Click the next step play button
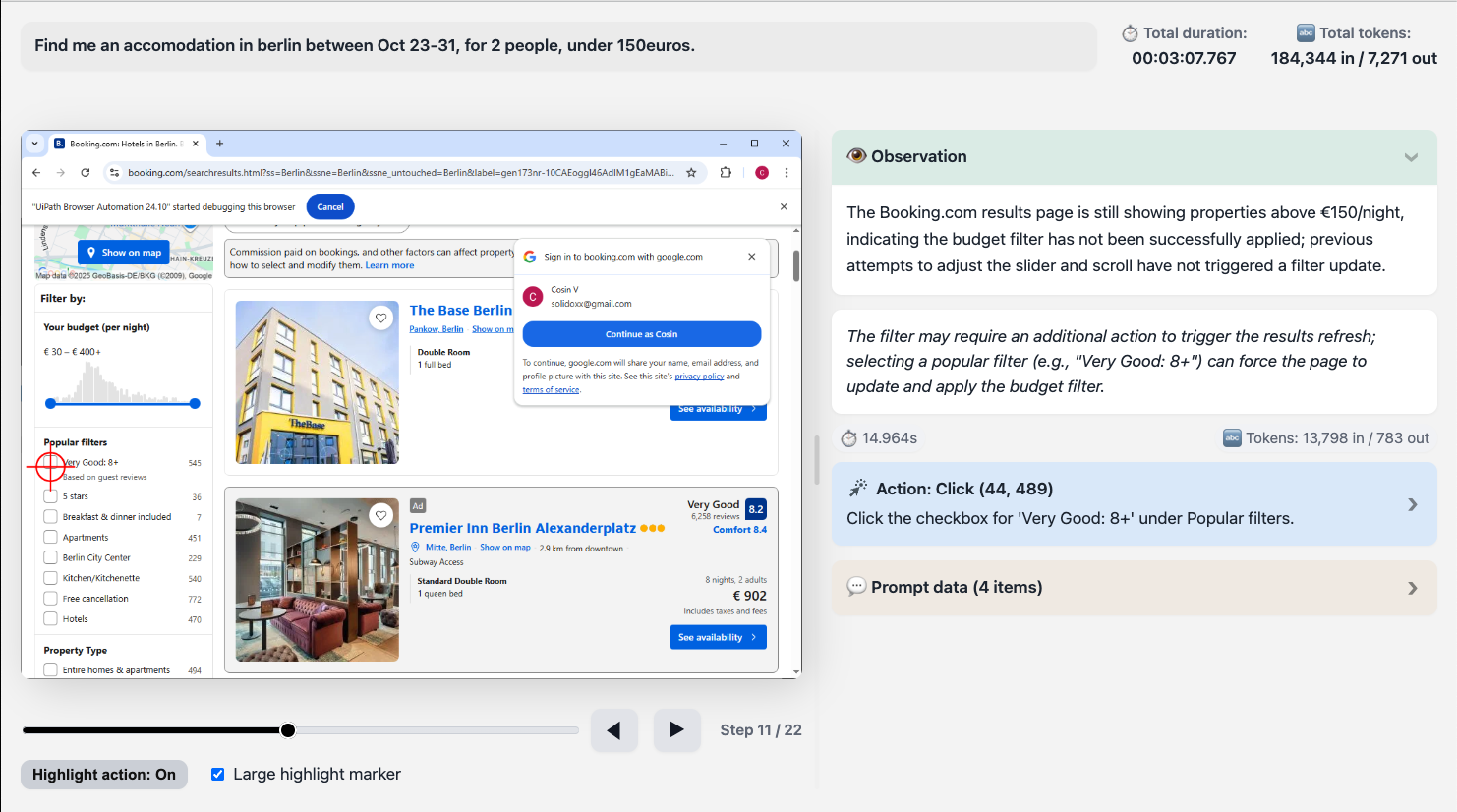 (676, 730)
